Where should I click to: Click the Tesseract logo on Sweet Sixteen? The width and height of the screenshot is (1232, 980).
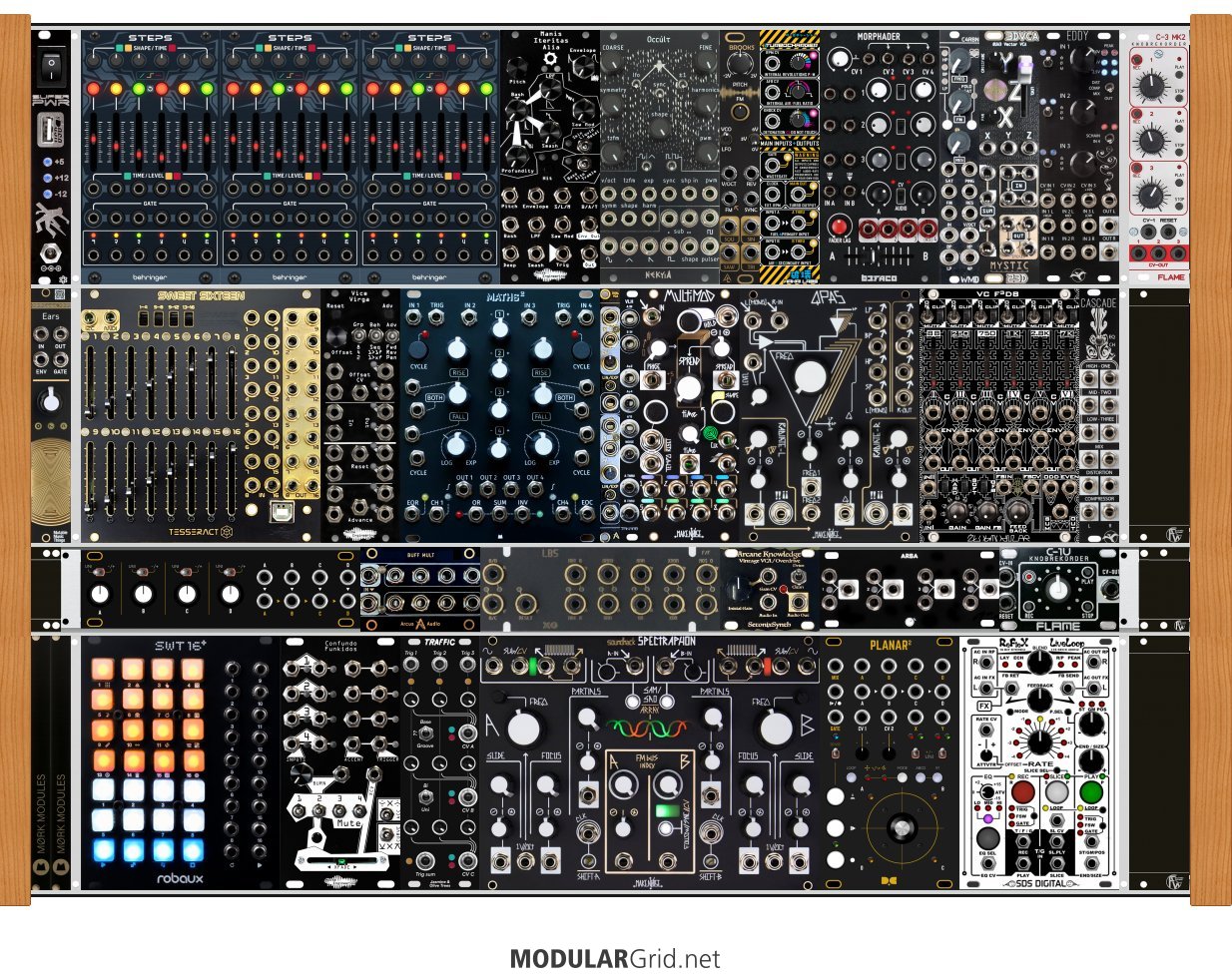point(201,532)
